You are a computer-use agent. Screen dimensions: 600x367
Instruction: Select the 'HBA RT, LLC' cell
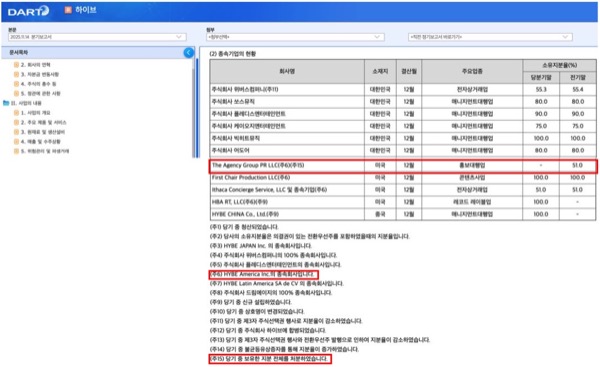287,202
